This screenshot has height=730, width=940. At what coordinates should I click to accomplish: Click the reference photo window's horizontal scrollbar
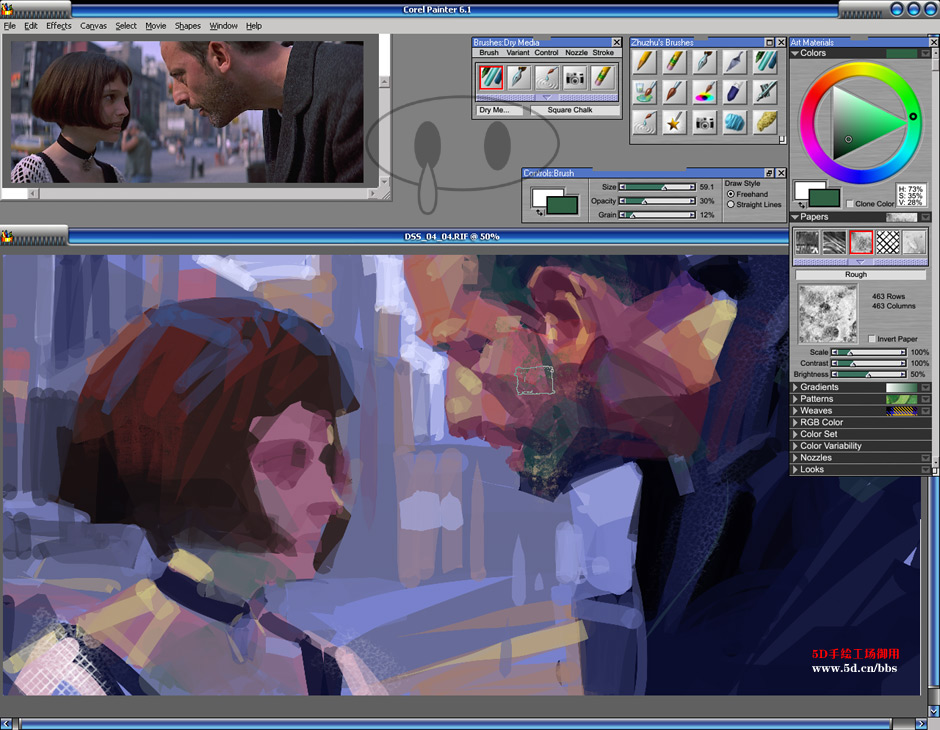(x=202, y=194)
